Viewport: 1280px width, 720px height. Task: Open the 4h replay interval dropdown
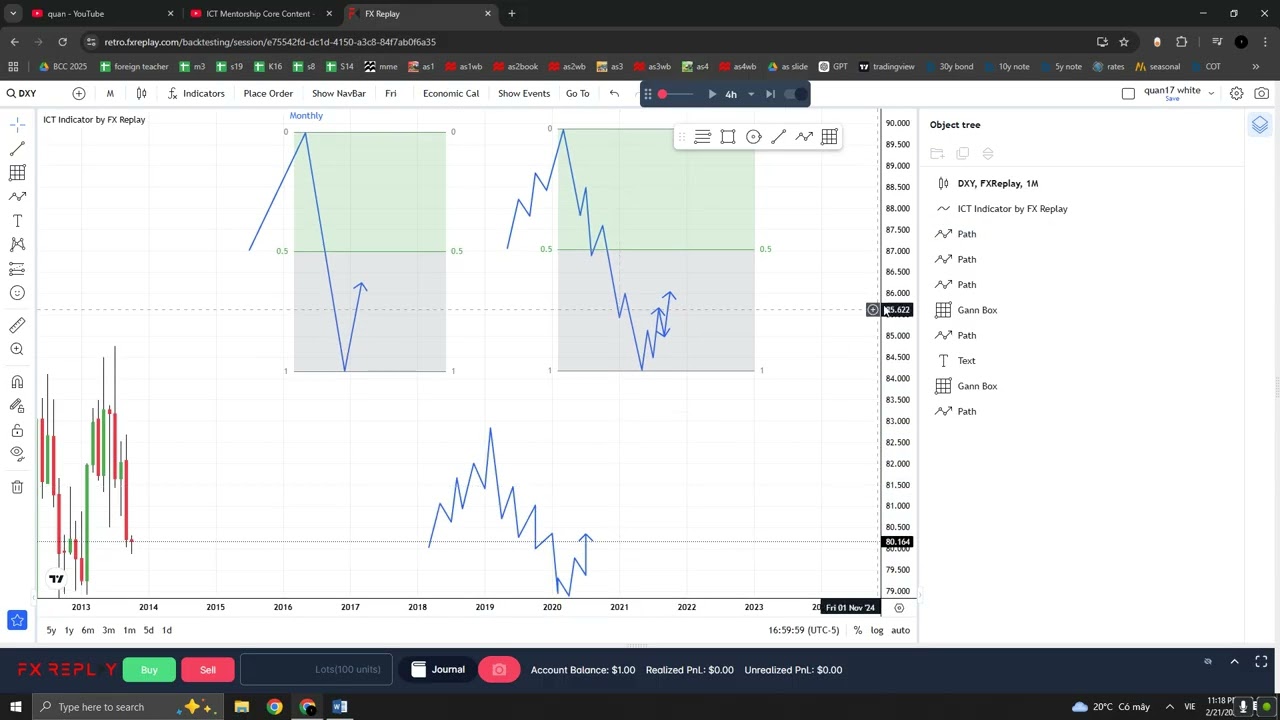click(739, 94)
